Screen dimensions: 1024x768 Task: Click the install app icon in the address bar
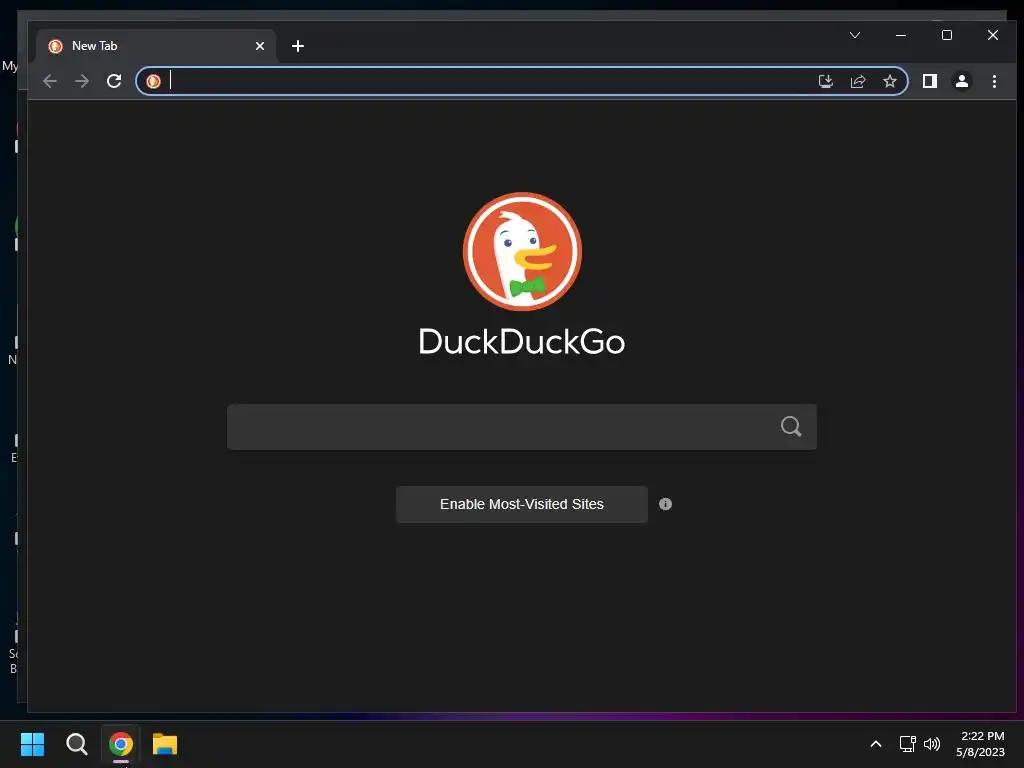click(x=825, y=81)
